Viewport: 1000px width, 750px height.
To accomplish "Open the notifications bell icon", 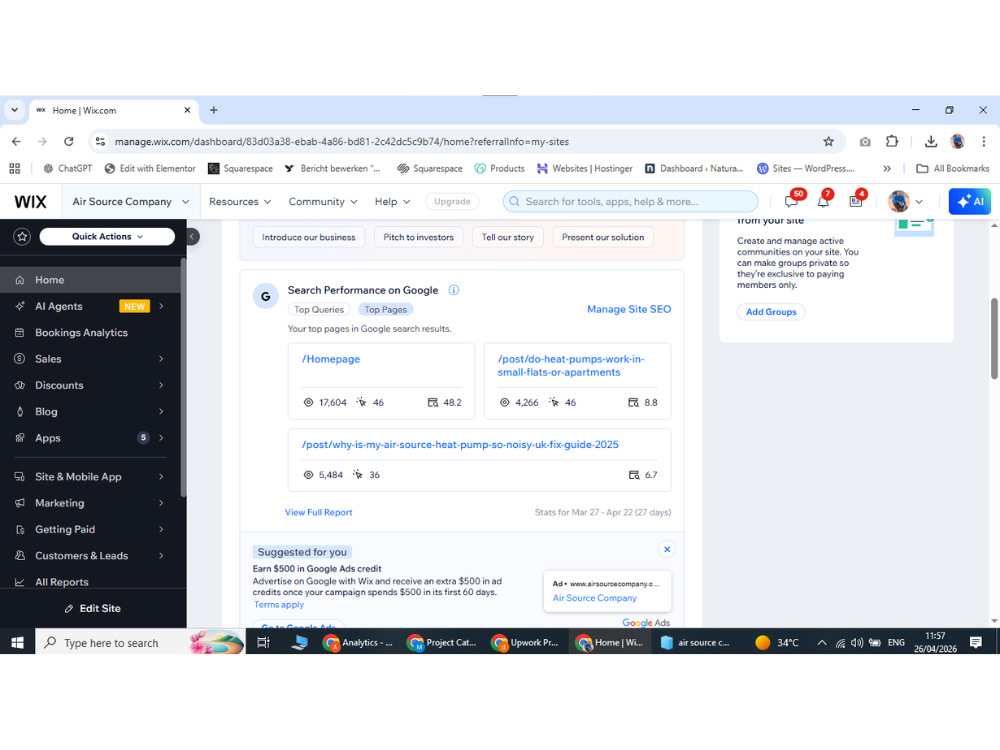I will coord(823,202).
